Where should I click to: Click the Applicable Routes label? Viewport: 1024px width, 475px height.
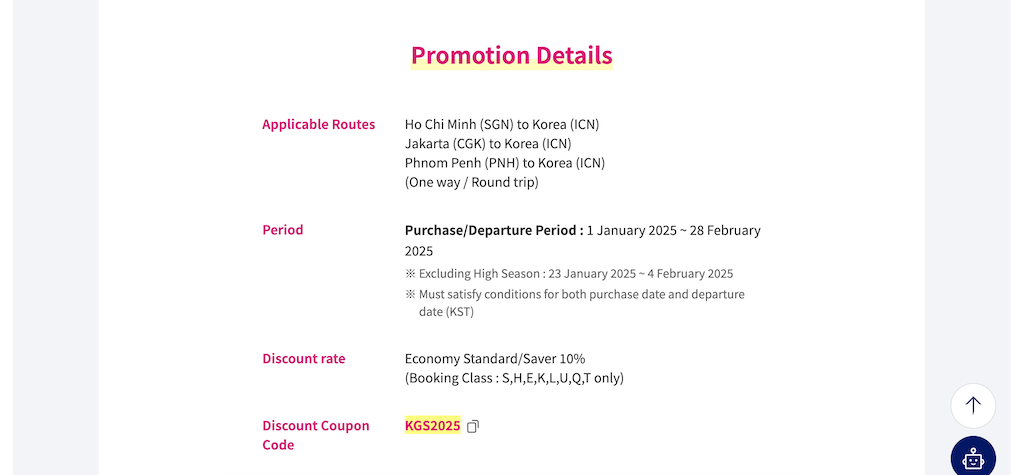pyautogui.click(x=319, y=124)
